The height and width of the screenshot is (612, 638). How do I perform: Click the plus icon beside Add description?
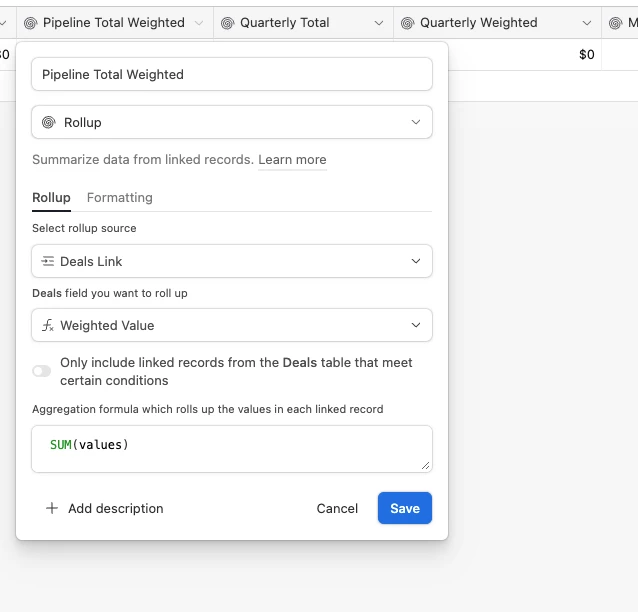click(52, 508)
